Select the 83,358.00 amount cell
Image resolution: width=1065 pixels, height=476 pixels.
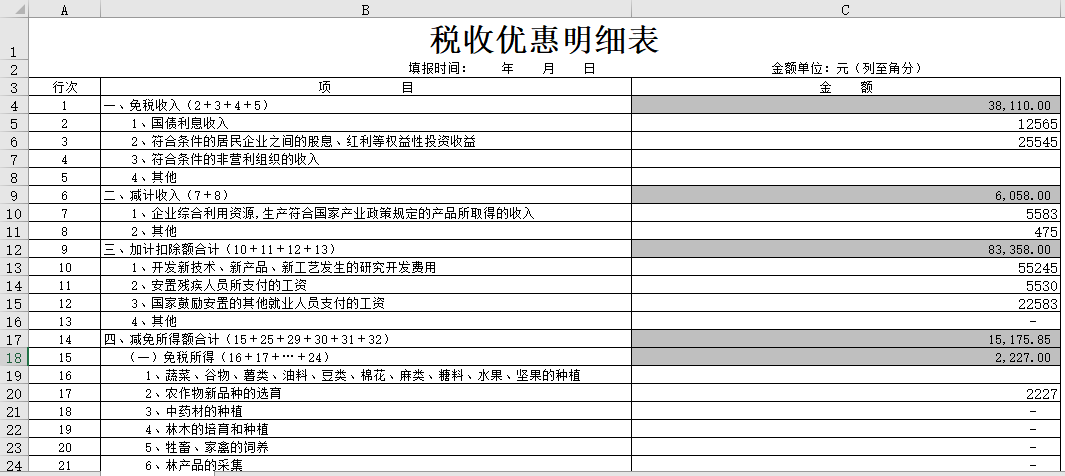tap(846, 249)
